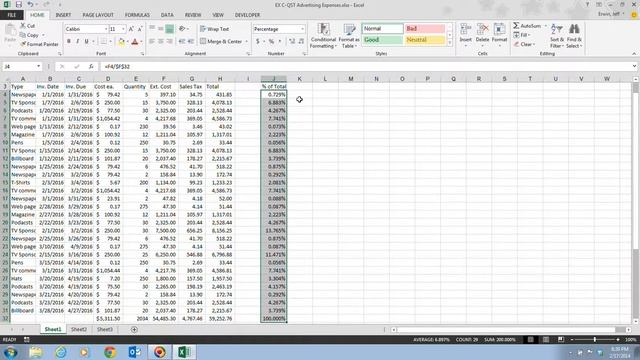640x360 pixels.
Task: Open the Sort & Filter dropdown
Action: (557, 36)
